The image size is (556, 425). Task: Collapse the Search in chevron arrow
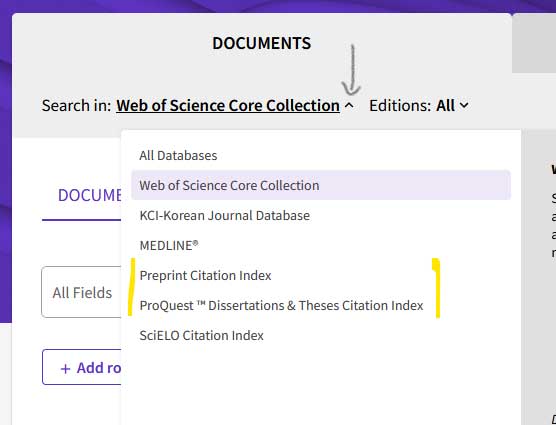349,105
